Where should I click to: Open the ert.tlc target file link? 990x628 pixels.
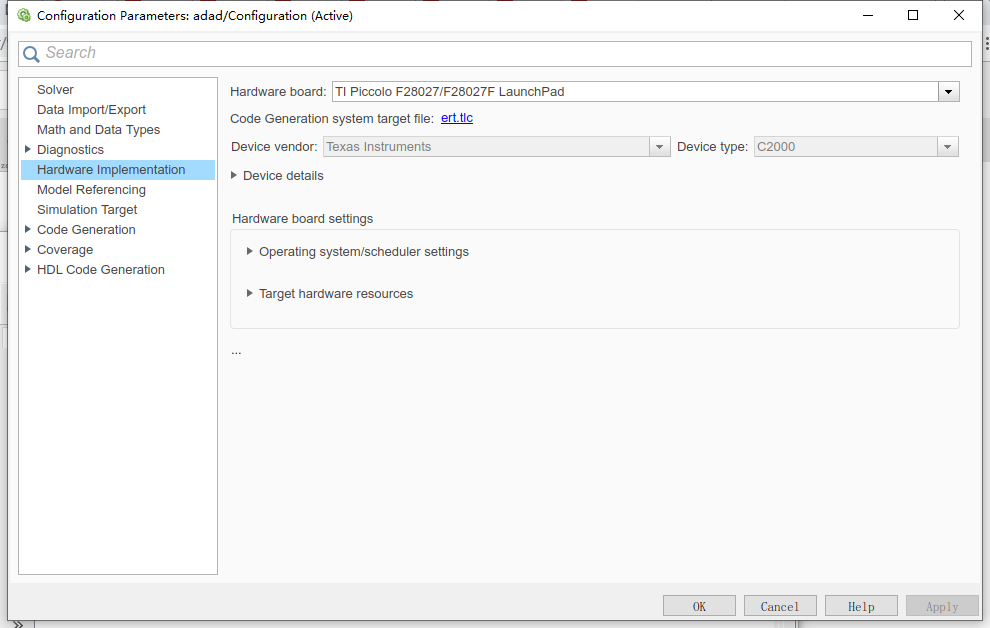pos(456,118)
